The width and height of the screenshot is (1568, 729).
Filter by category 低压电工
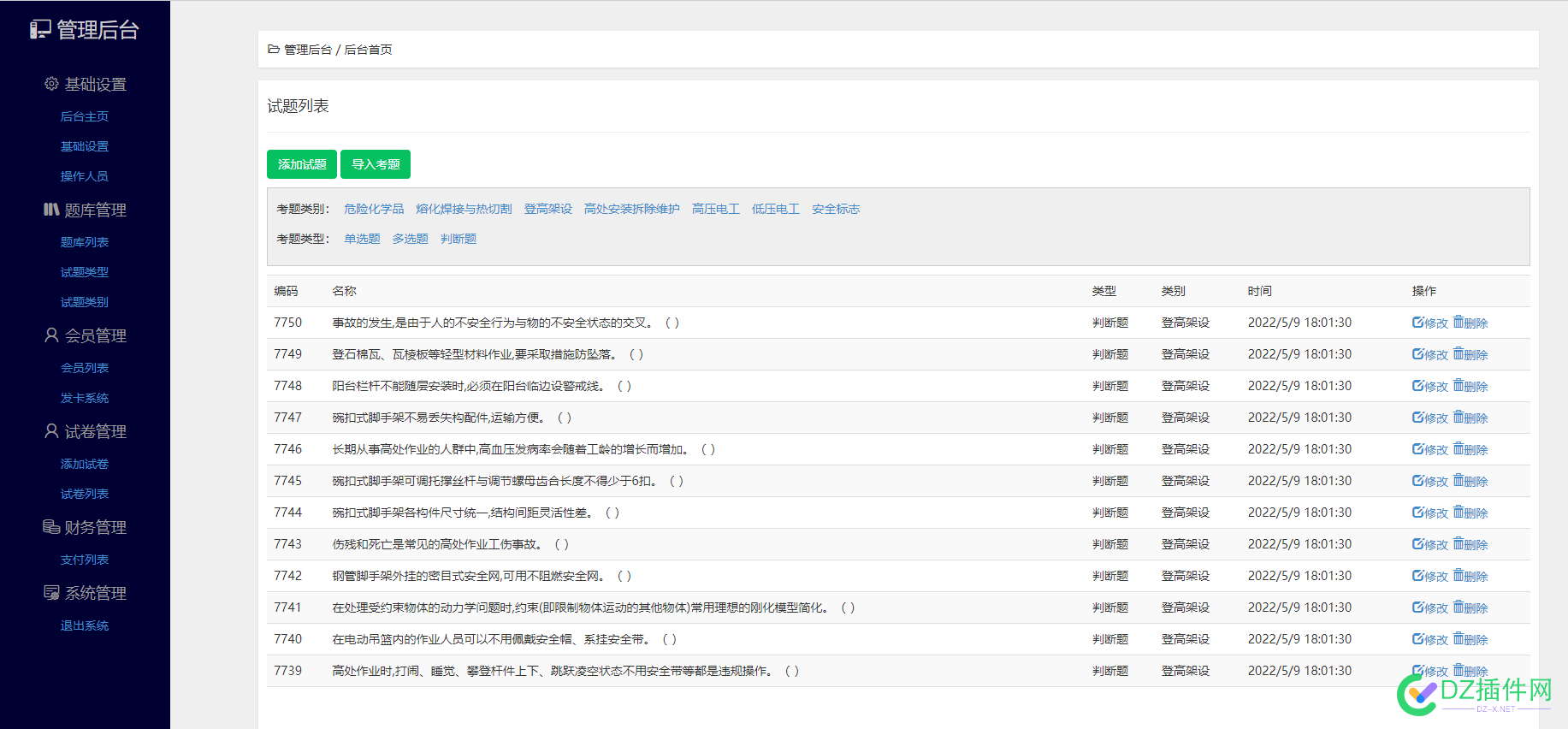pos(776,209)
